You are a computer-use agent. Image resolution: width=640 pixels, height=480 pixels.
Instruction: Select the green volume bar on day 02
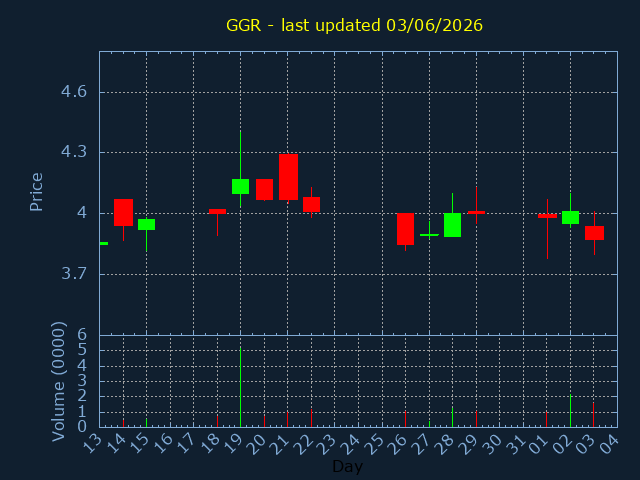570,411
